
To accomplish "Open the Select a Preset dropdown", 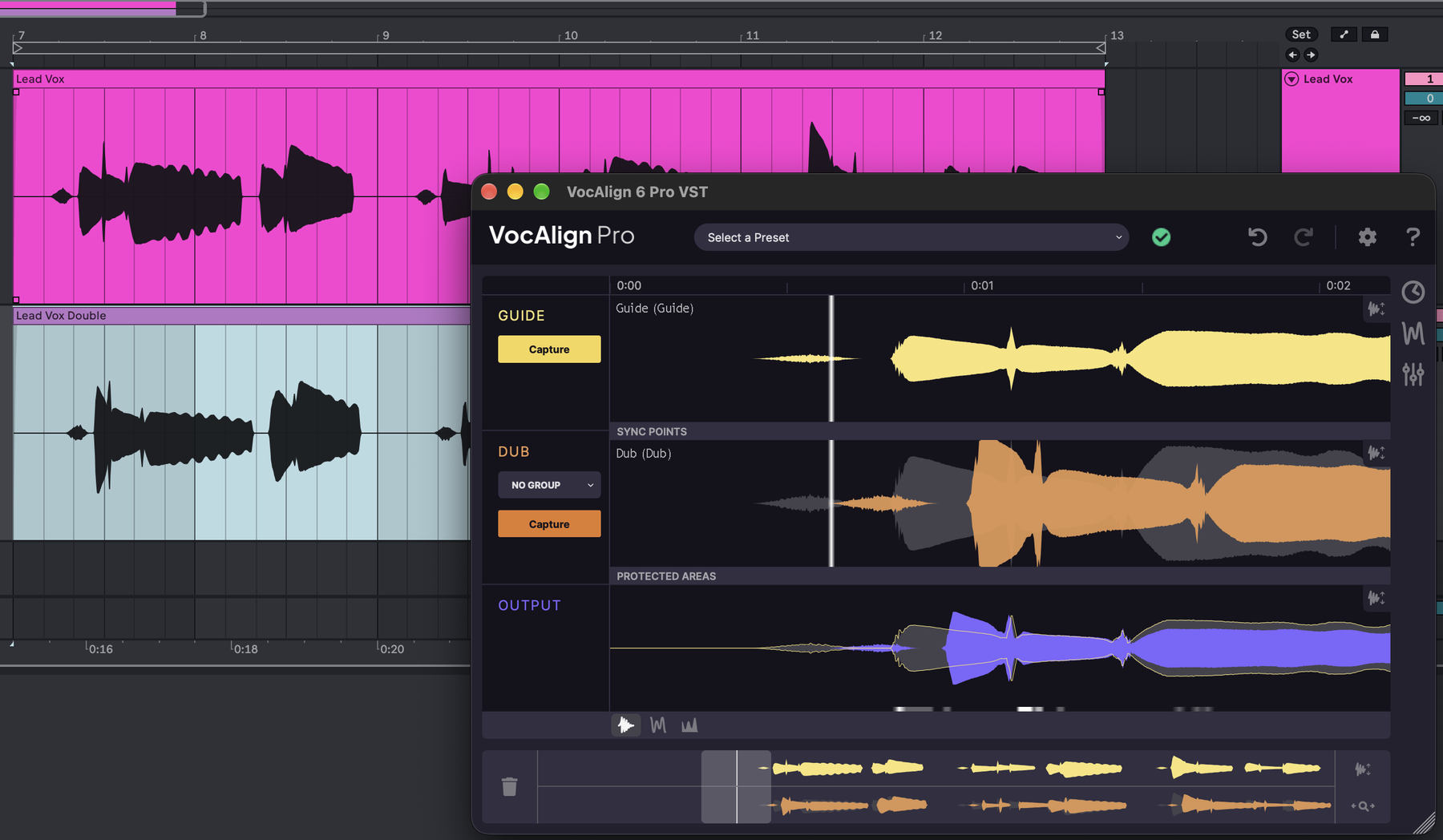I will tap(911, 237).
